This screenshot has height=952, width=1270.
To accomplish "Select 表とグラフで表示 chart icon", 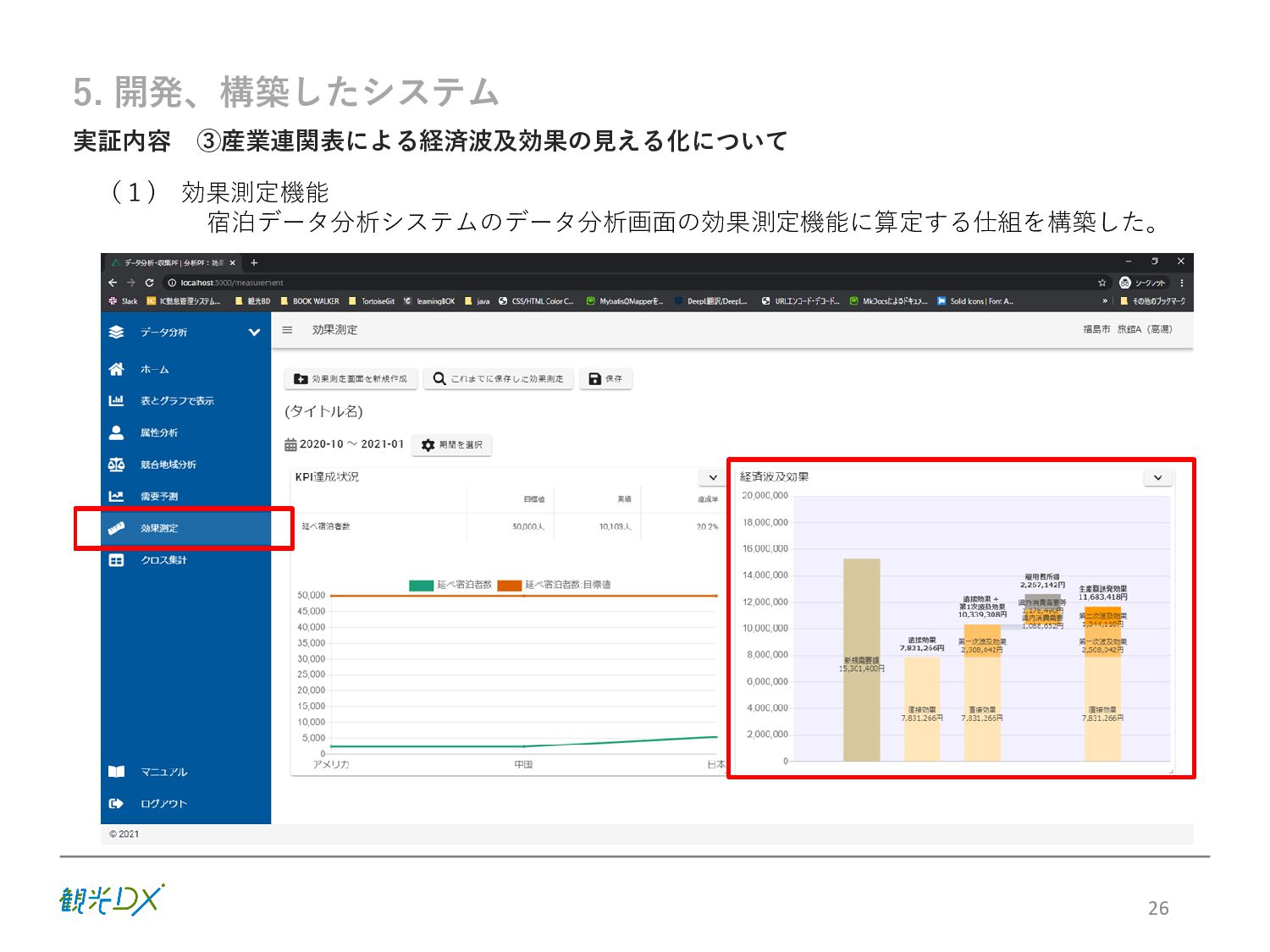I will (x=117, y=401).
